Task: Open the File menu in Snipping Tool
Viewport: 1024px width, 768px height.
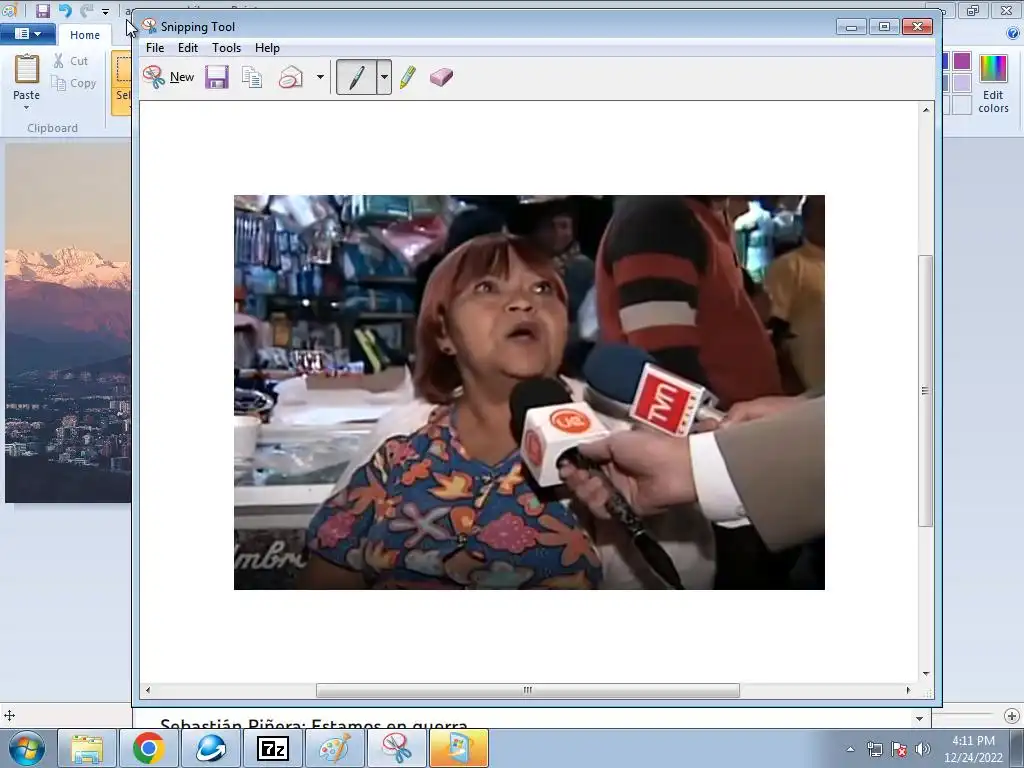Action: [x=155, y=48]
